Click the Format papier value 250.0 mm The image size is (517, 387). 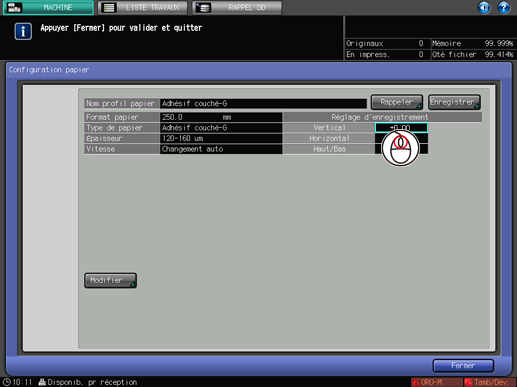(x=221, y=117)
